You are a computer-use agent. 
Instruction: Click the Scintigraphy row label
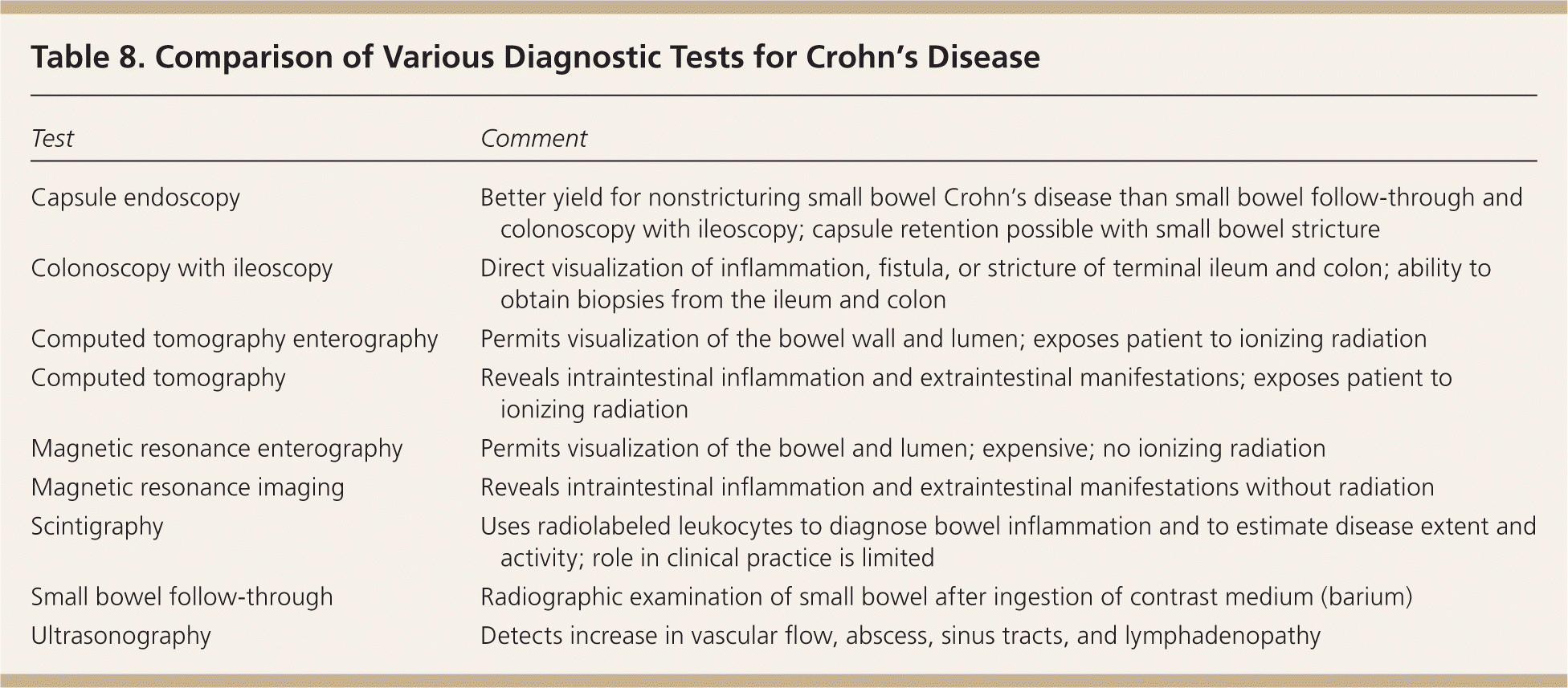pyautogui.click(x=97, y=527)
